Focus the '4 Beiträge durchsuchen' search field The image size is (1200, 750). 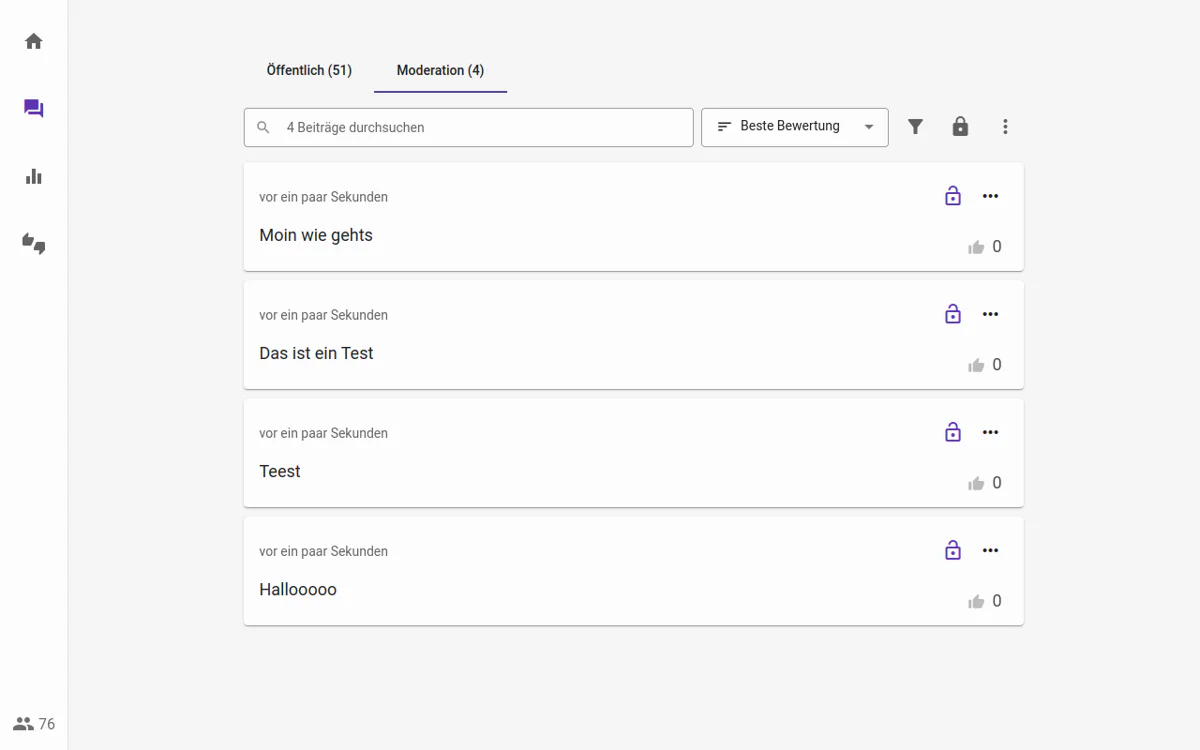[x=480, y=127]
